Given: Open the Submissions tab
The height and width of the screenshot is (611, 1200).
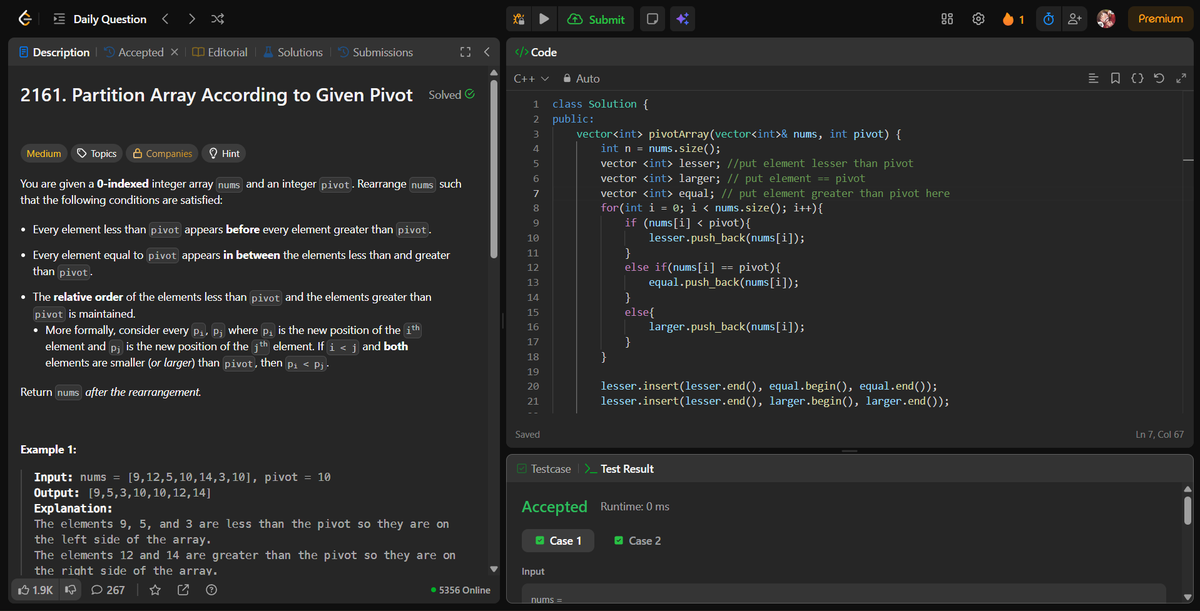Looking at the screenshot, I should pos(375,52).
